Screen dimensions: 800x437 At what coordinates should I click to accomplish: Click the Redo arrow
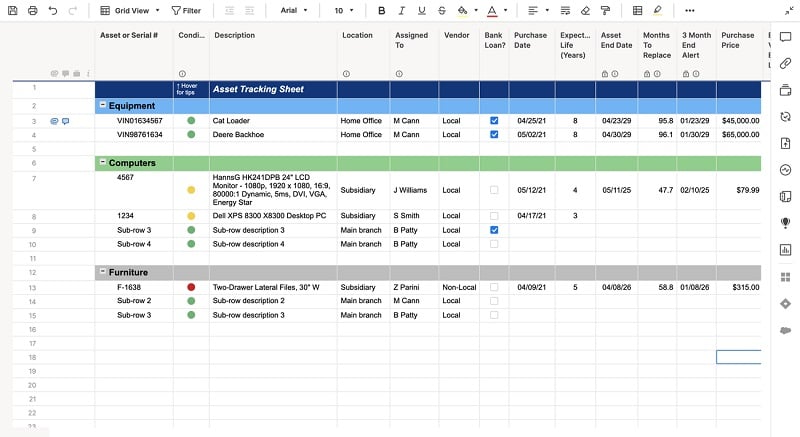pos(72,10)
